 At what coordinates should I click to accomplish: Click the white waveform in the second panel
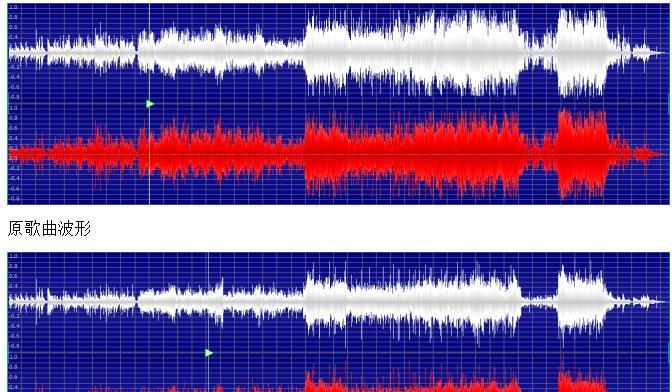(x=336, y=302)
